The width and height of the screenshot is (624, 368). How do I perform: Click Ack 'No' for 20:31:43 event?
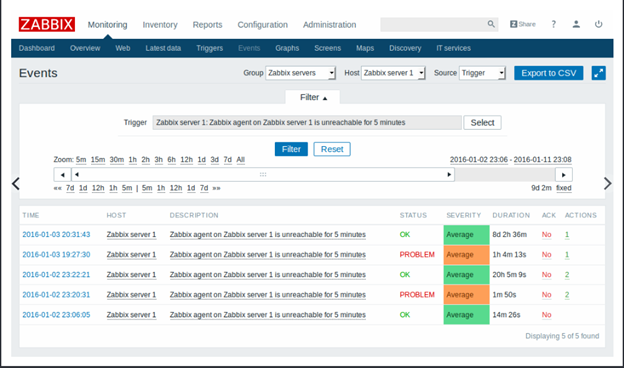point(546,235)
